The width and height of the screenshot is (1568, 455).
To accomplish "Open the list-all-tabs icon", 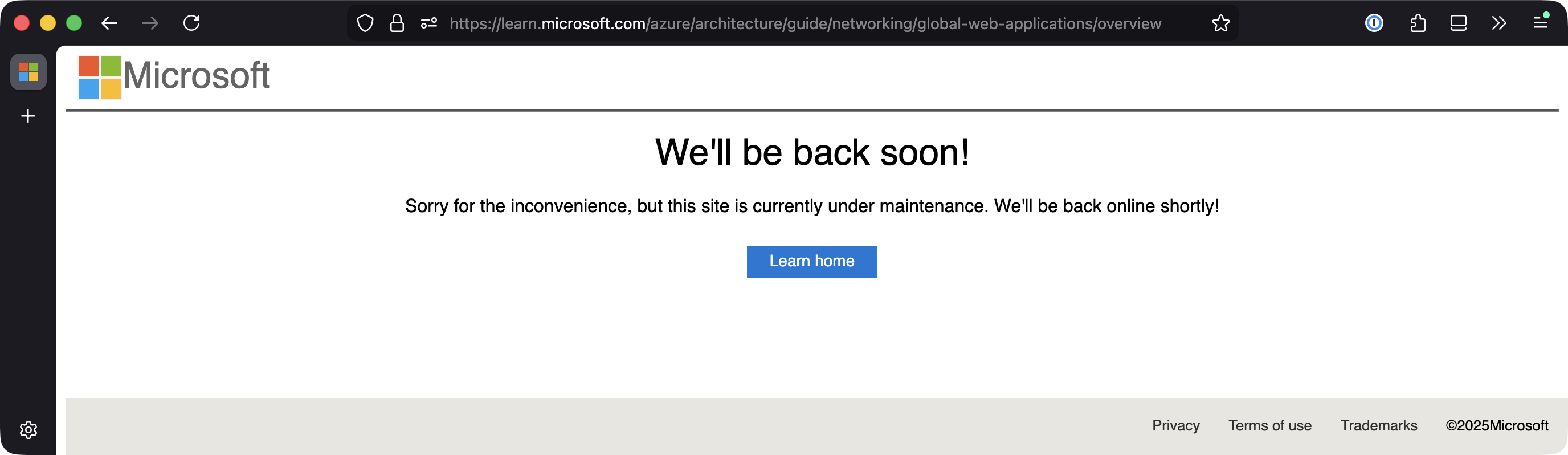I will (1458, 23).
